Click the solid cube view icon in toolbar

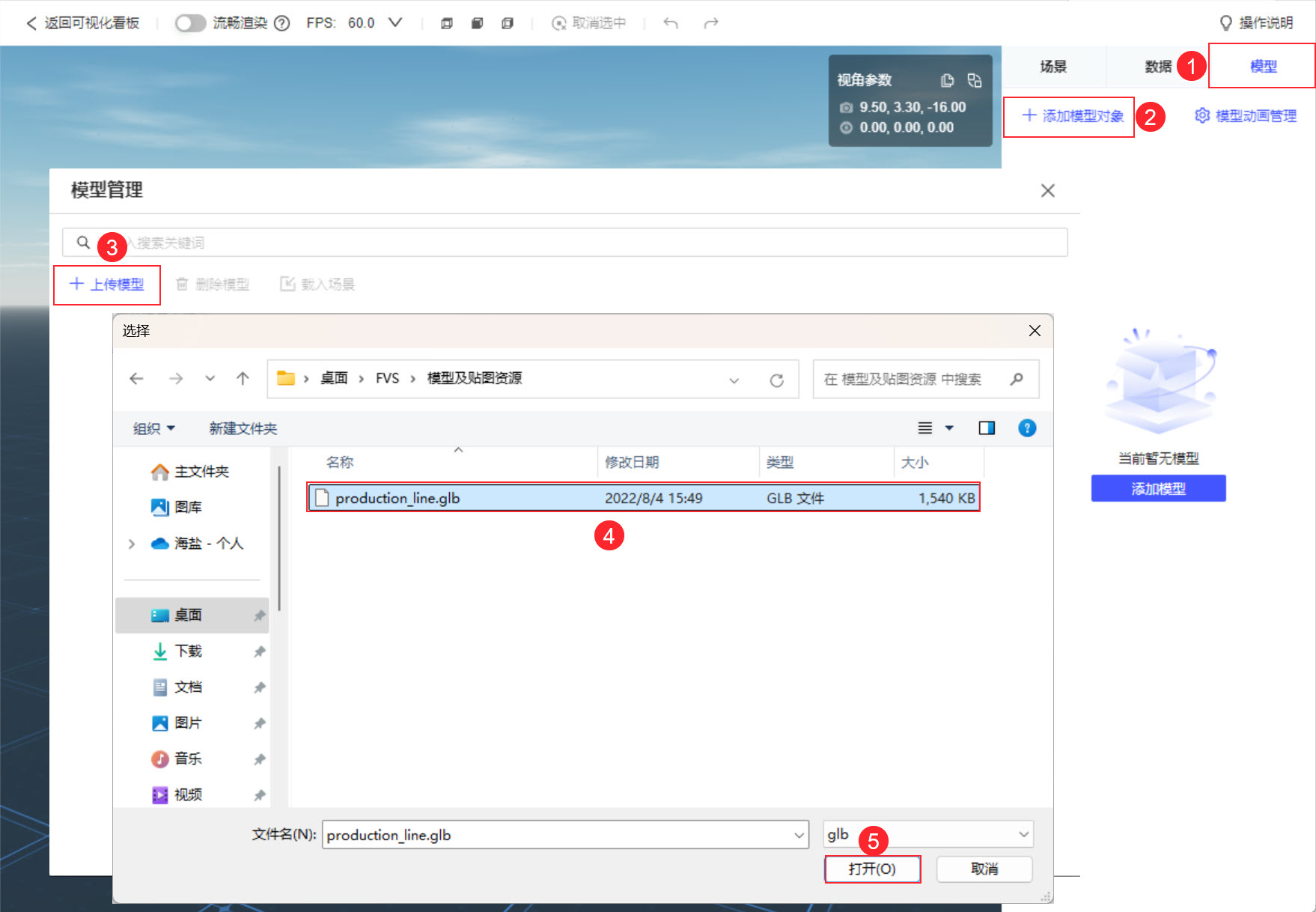point(477,23)
